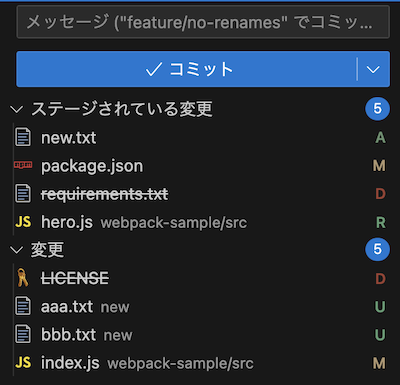Open renamed file hero.js
400x385 pixels.
(67, 223)
